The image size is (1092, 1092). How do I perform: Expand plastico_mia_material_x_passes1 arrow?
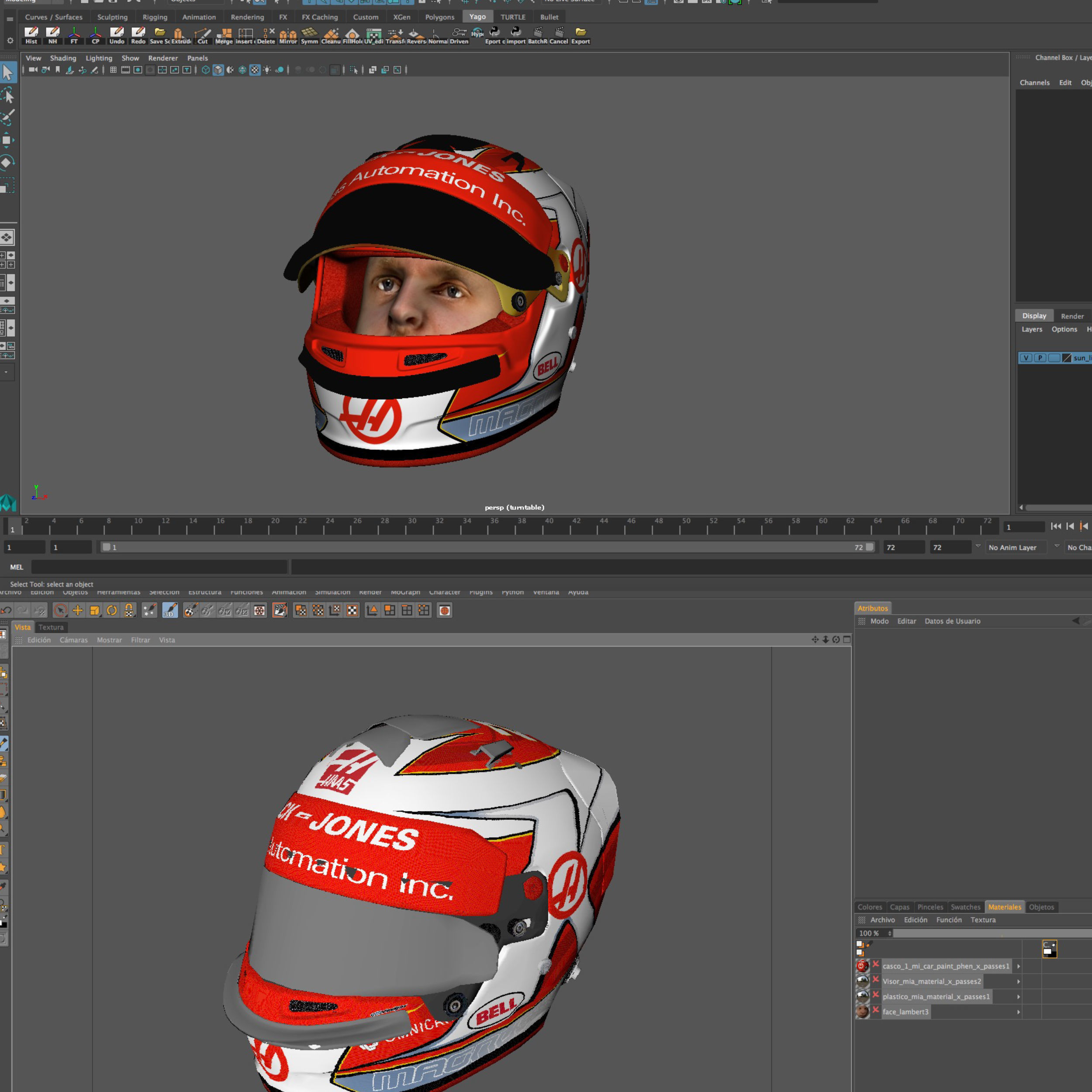click(1019, 996)
